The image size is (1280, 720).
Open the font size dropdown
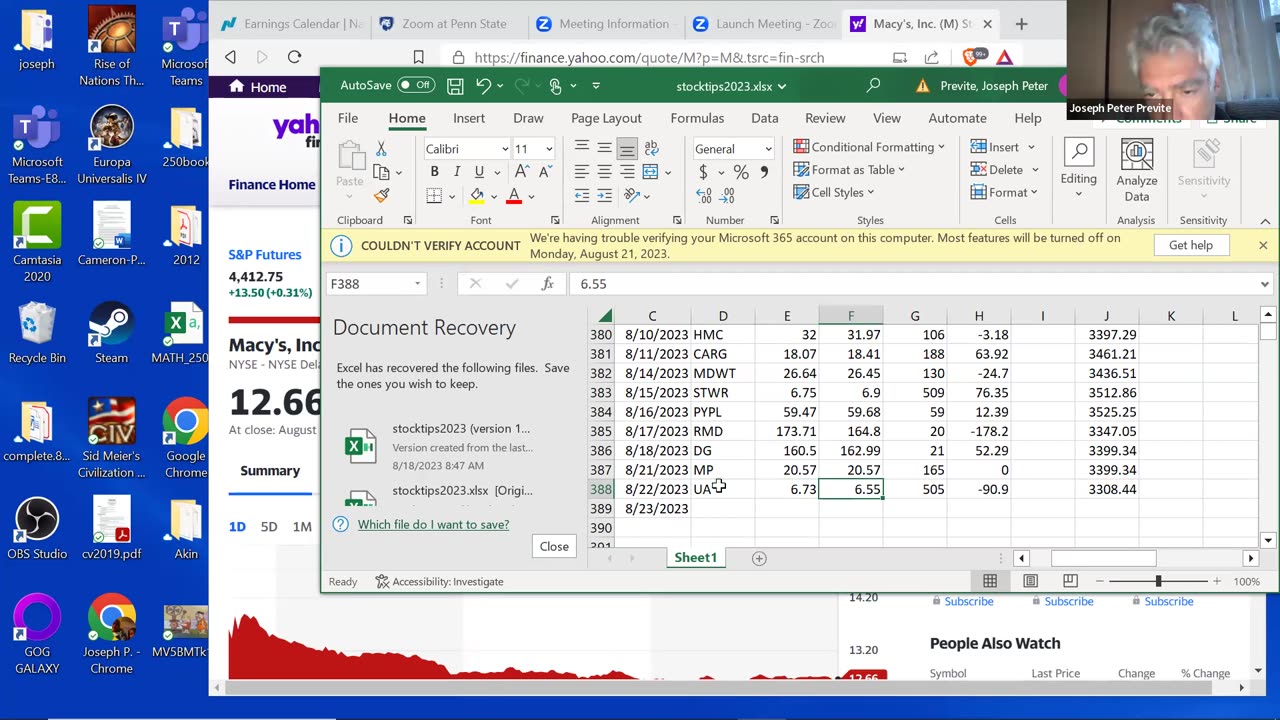point(549,149)
